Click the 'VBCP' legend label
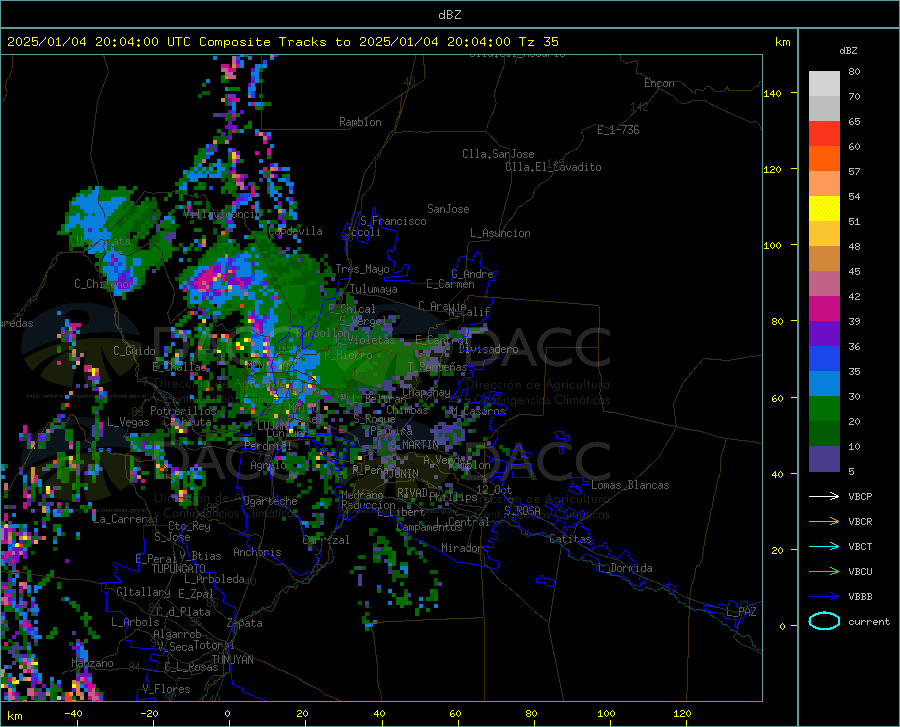This screenshot has height=727, width=900. pos(860,496)
